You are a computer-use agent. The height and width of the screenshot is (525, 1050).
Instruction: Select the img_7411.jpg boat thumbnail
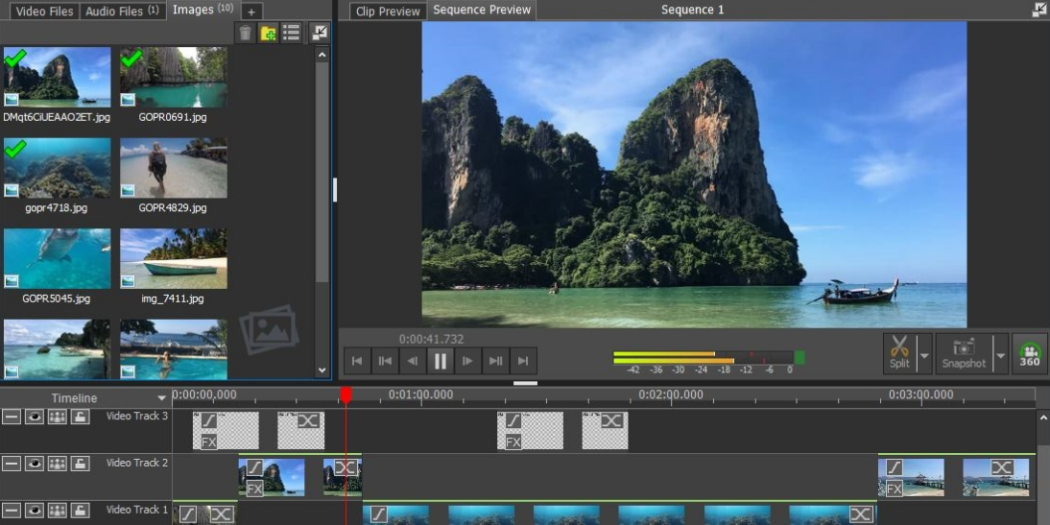click(173, 258)
